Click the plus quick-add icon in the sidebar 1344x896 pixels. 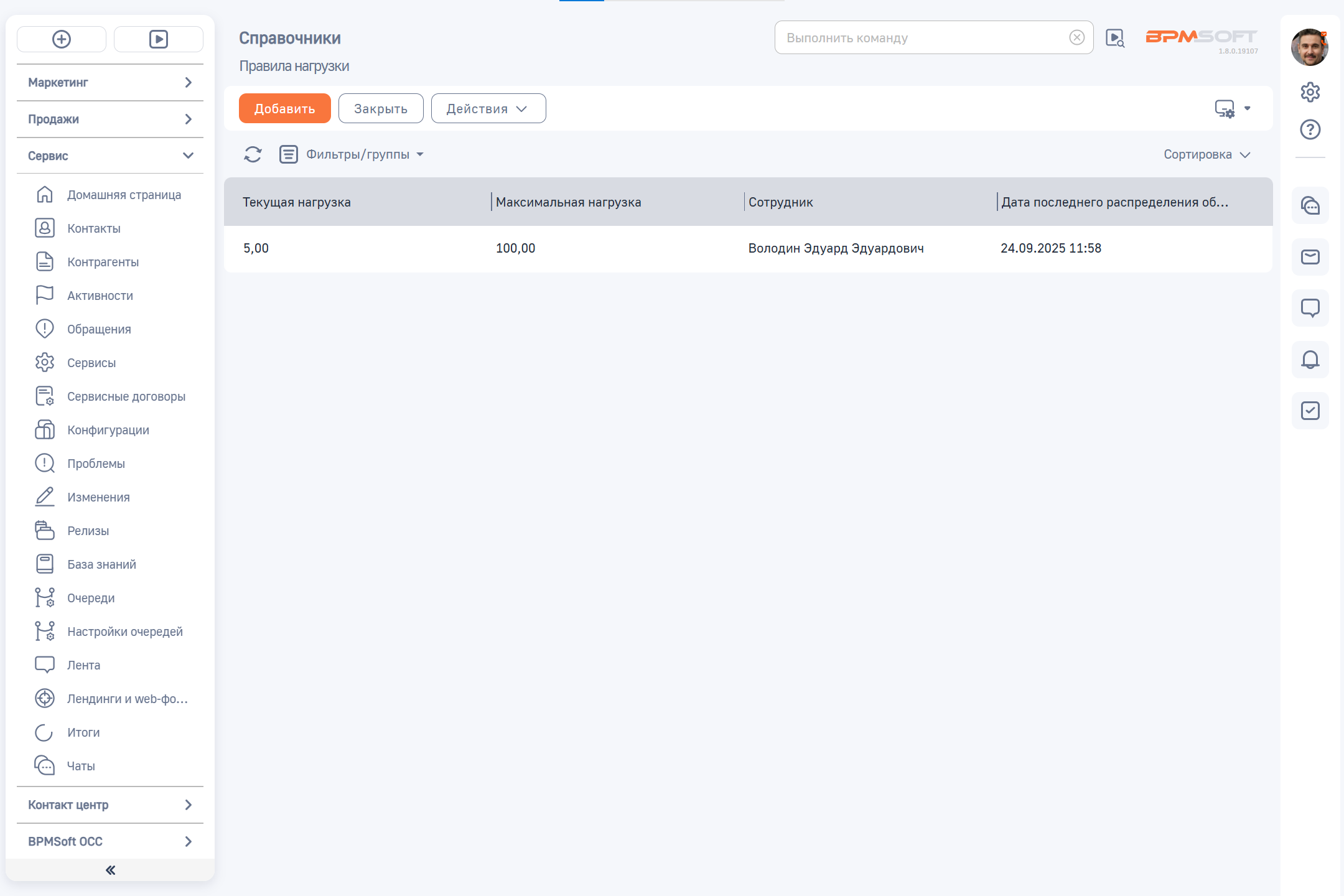[x=61, y=39]
